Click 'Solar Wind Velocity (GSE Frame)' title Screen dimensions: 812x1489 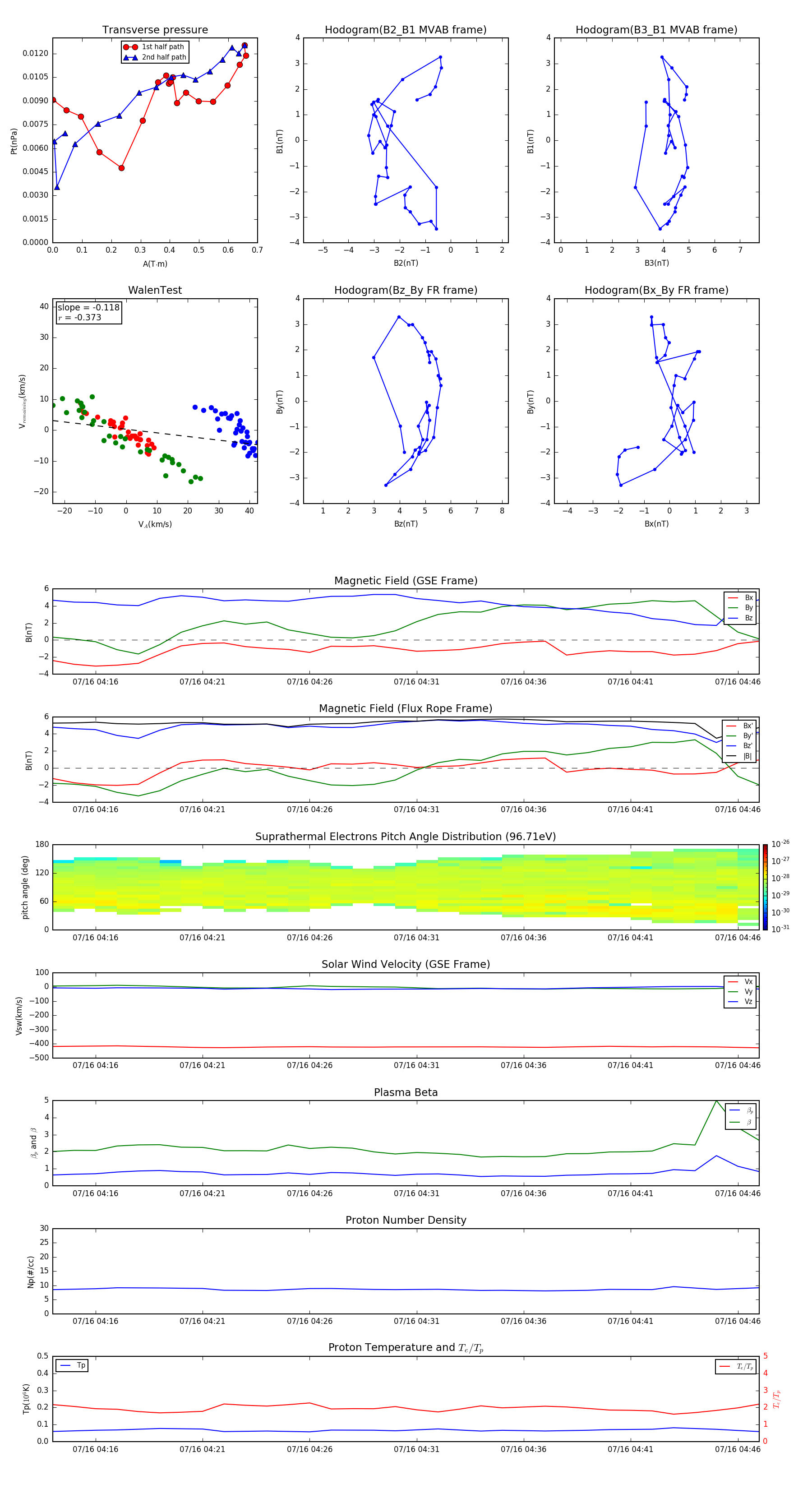(406, 964)
